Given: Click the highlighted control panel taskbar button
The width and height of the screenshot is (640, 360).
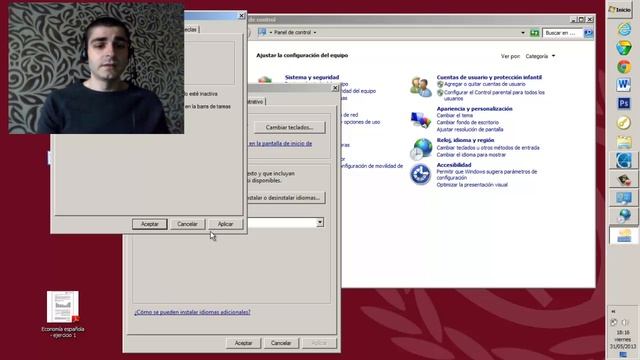Looking at the screenshot, I should (x=624, y=236).
